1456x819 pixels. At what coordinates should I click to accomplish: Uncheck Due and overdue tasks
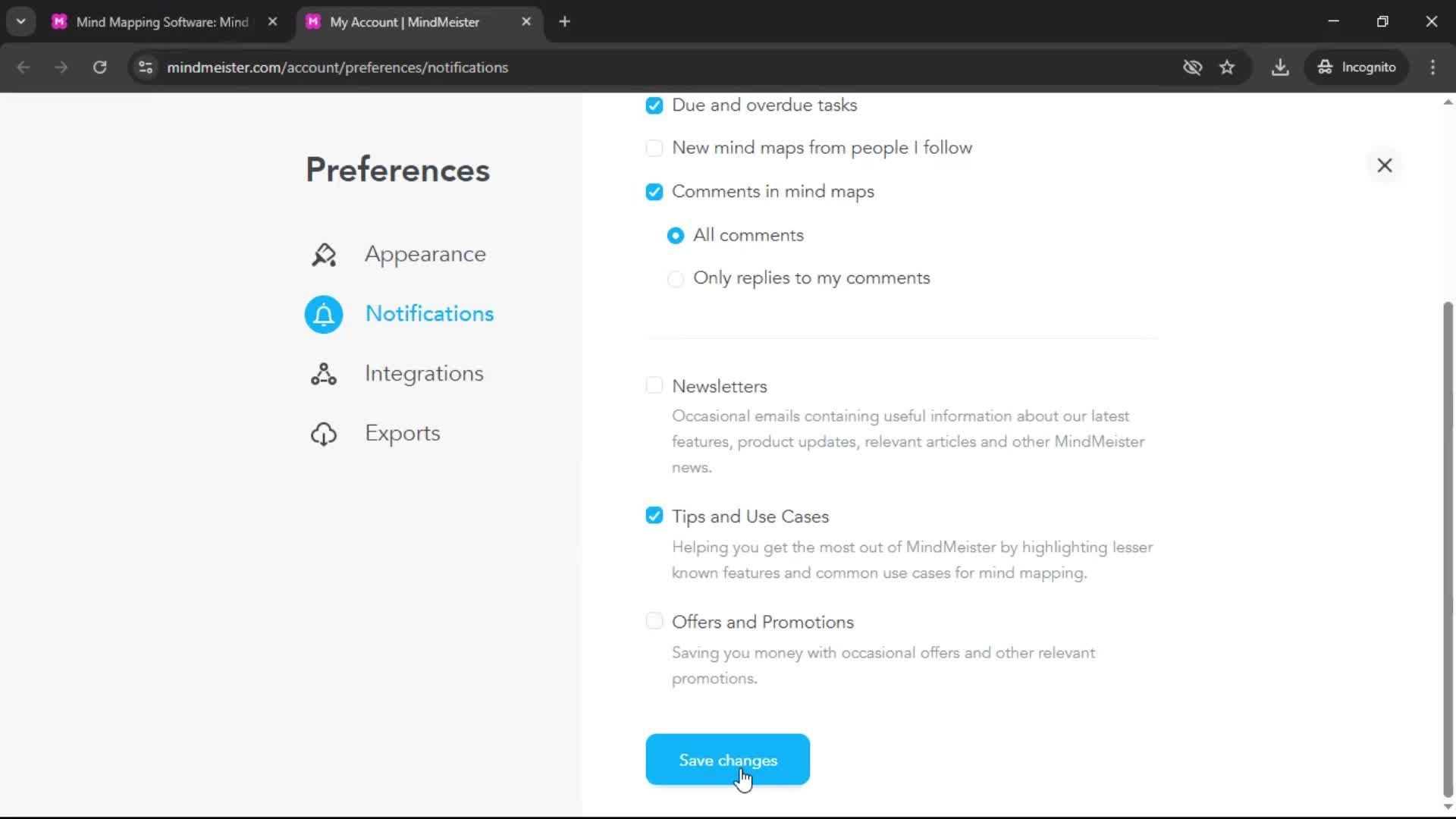654,105
